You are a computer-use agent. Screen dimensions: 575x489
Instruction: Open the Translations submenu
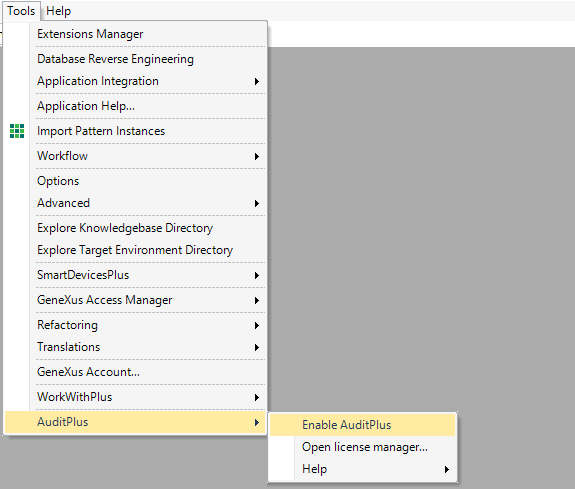pyautogui.click(x=135, y=347)
